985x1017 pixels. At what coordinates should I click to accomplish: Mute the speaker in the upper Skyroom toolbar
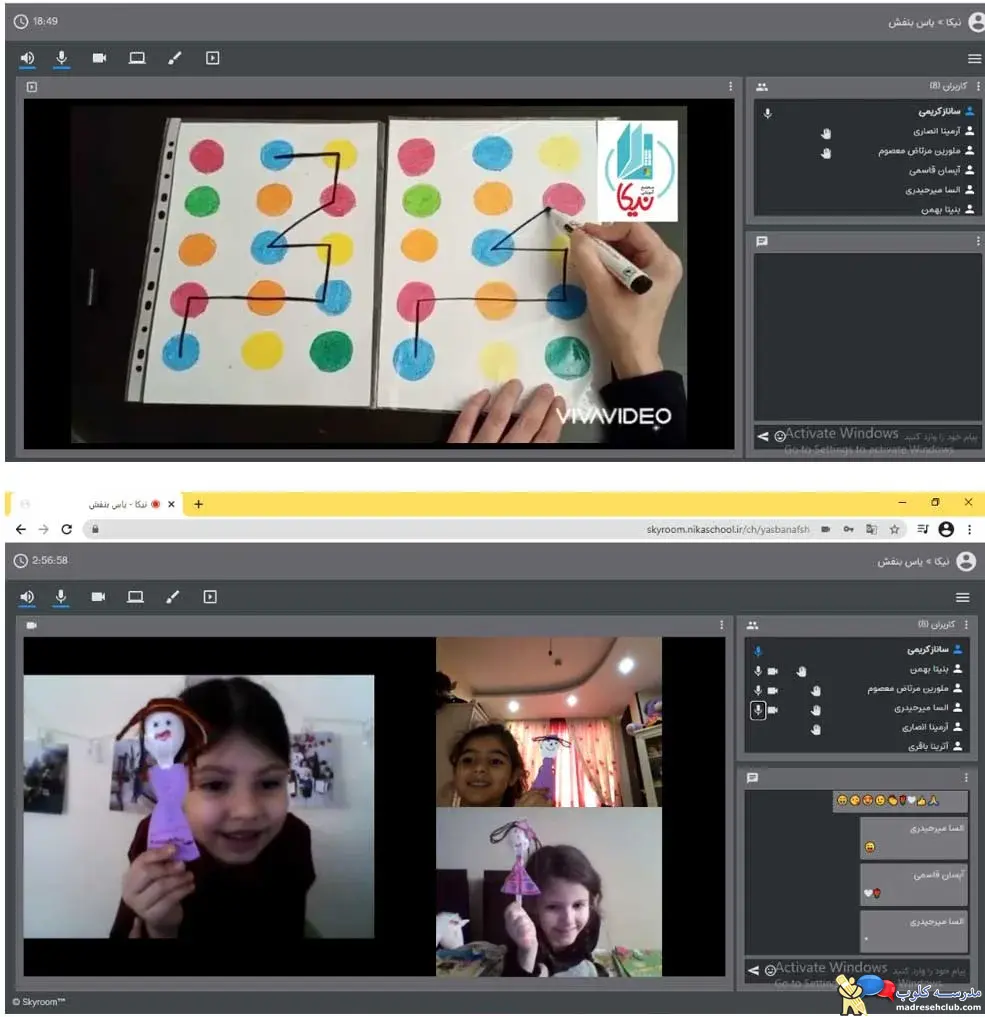pyautogui.click(x=27, y=58)
